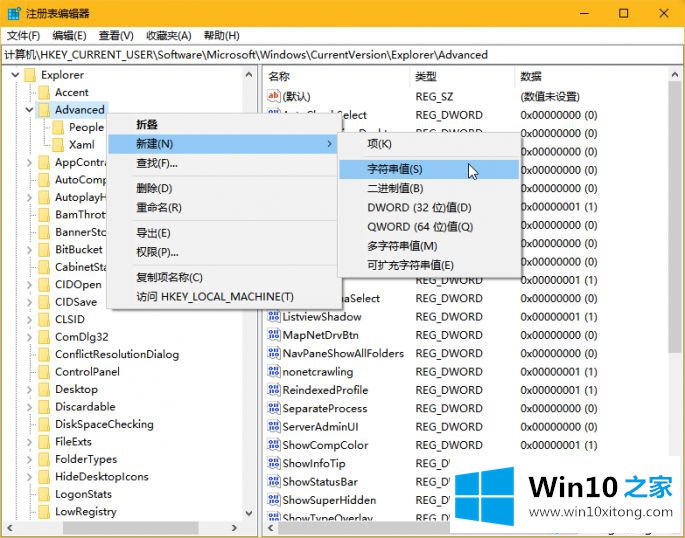Viewport: 685px width, 538px height.
Task: Click the registry path address bar
Action: pos(342,55)
